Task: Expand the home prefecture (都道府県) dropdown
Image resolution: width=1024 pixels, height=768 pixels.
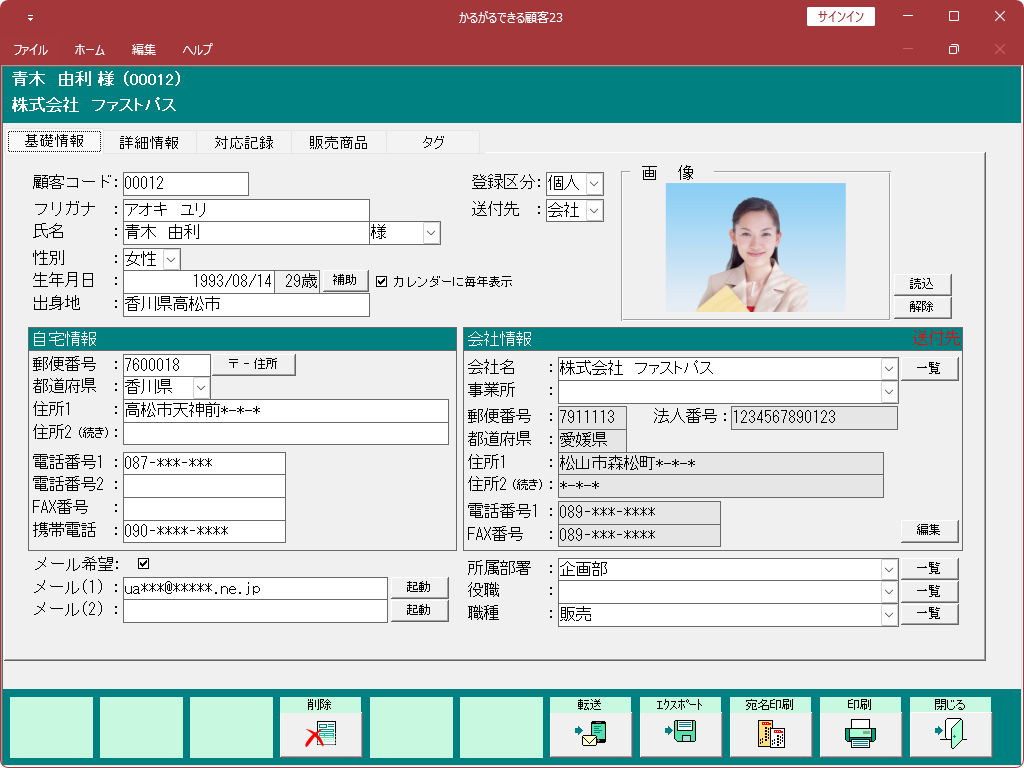Action: pos(201,387)
